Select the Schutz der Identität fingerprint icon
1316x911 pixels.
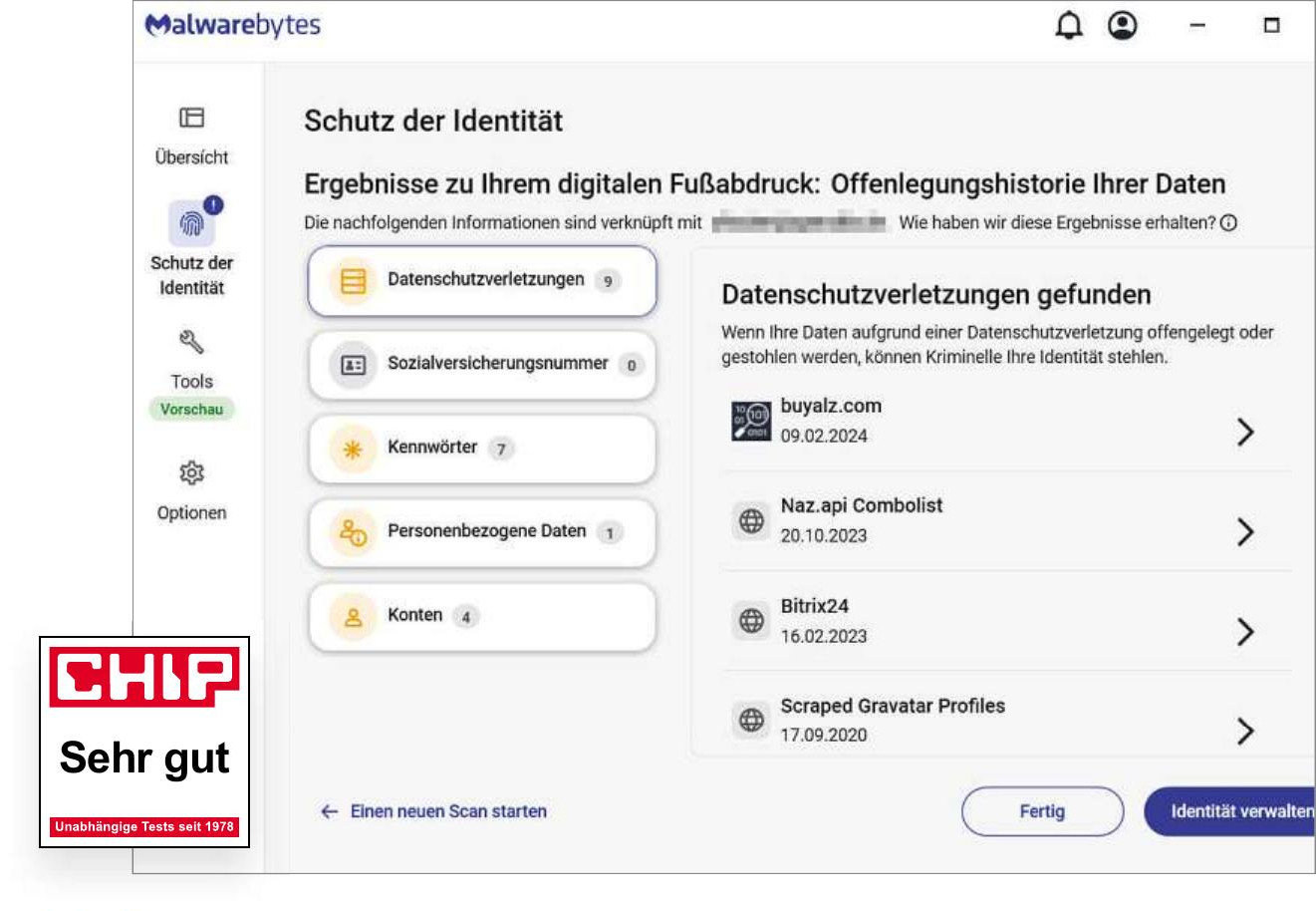click(191, 224)
